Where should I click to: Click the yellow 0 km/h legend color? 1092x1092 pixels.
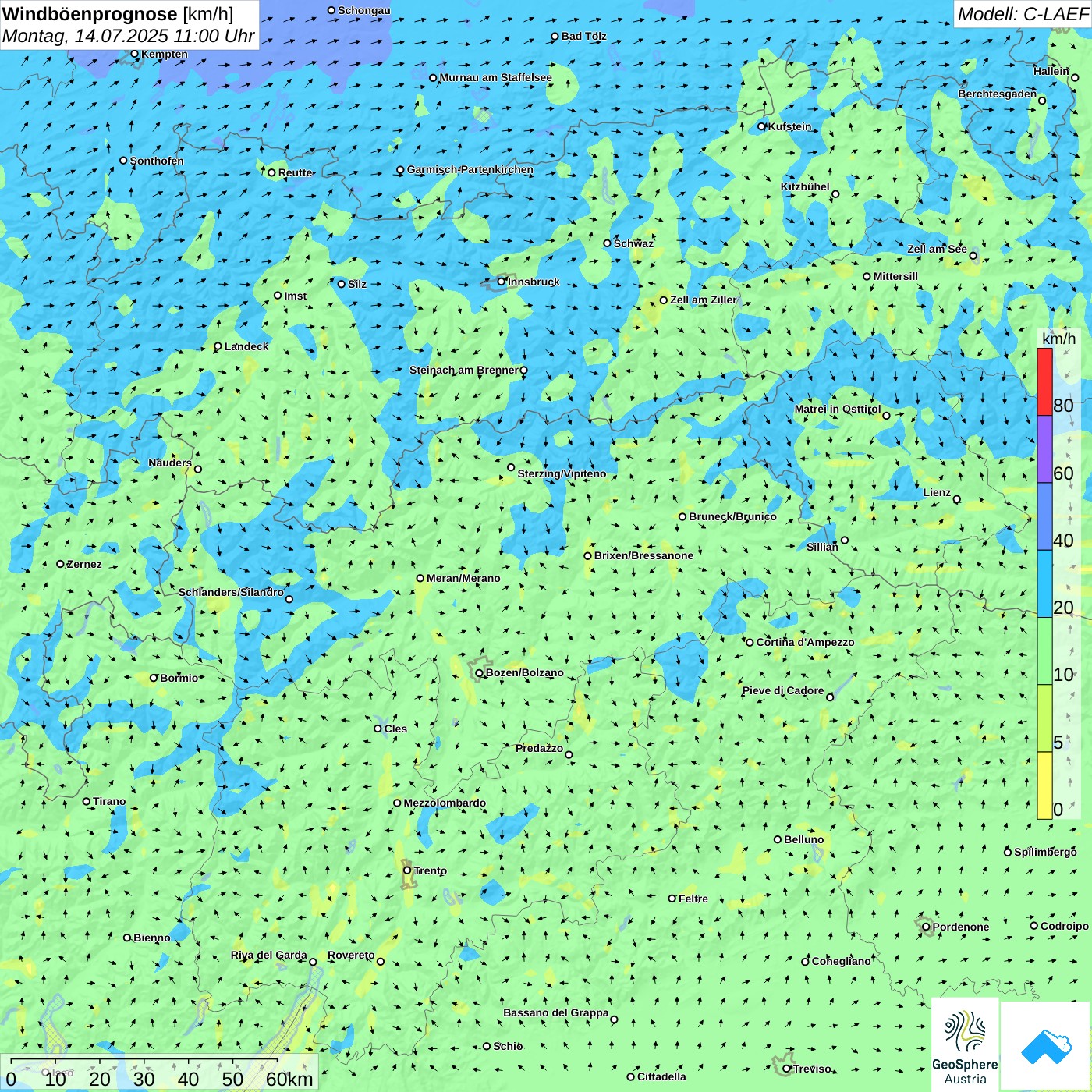[x=1044, y=785]
